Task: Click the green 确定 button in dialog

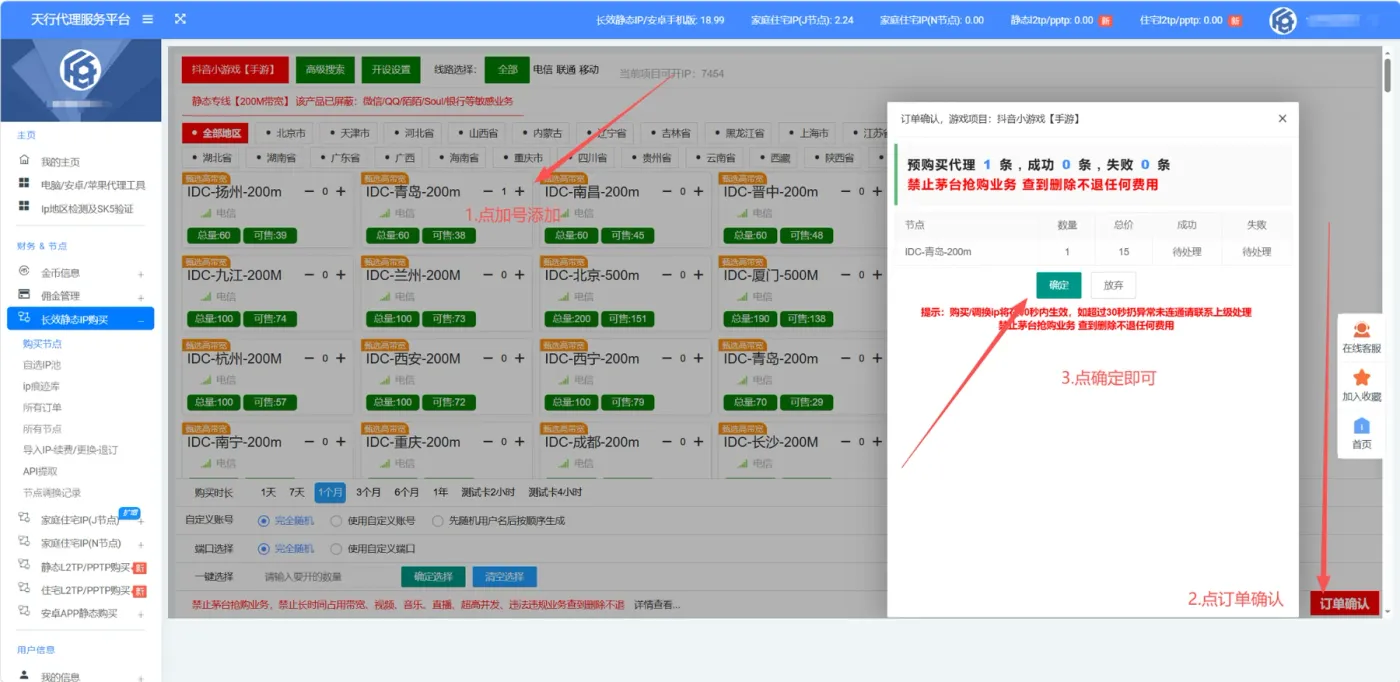Action: click(1058, 285)
